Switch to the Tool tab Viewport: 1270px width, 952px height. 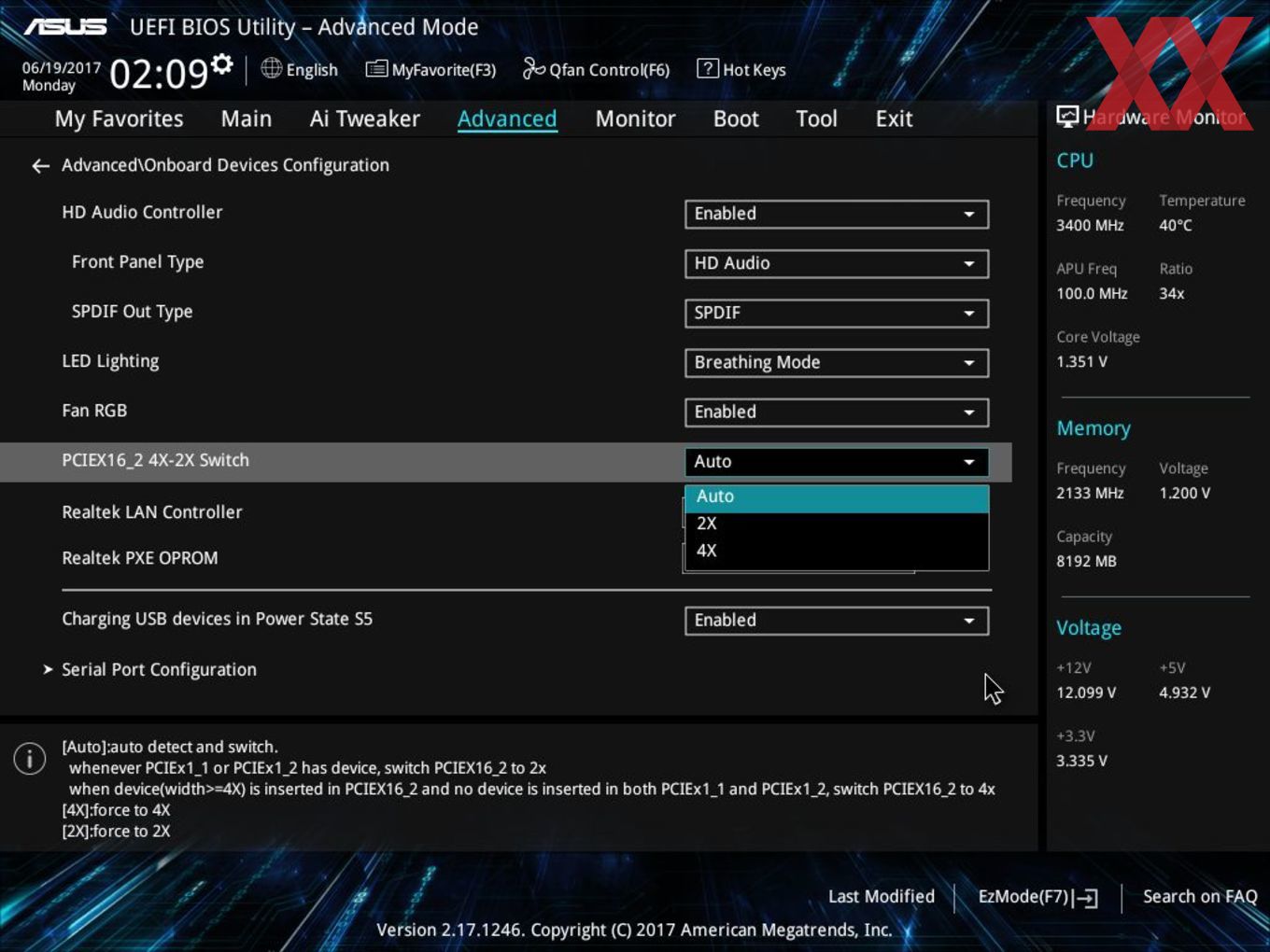[x=816, y=119]
